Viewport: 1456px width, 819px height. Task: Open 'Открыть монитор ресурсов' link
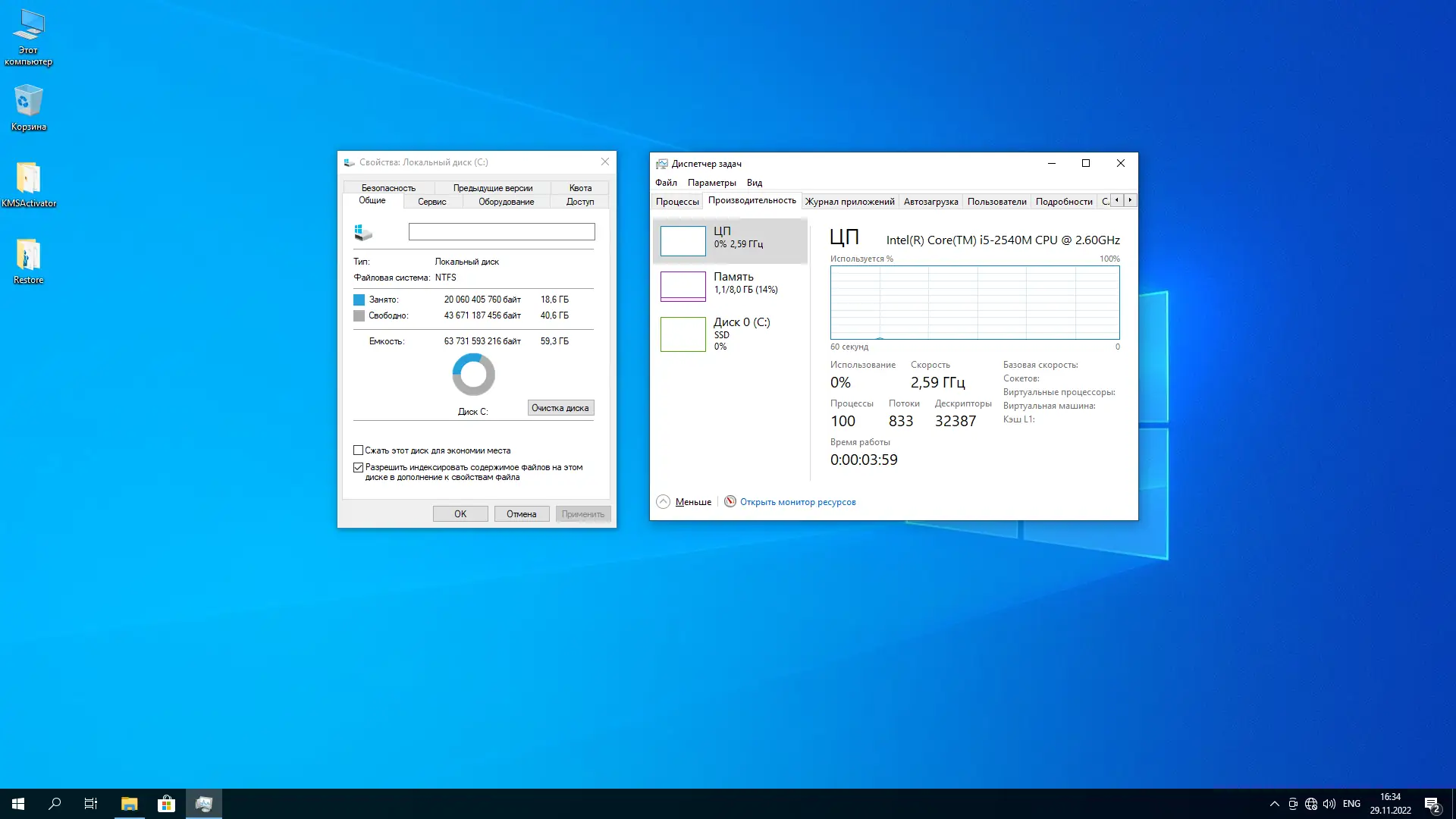(x=798, y=502)
